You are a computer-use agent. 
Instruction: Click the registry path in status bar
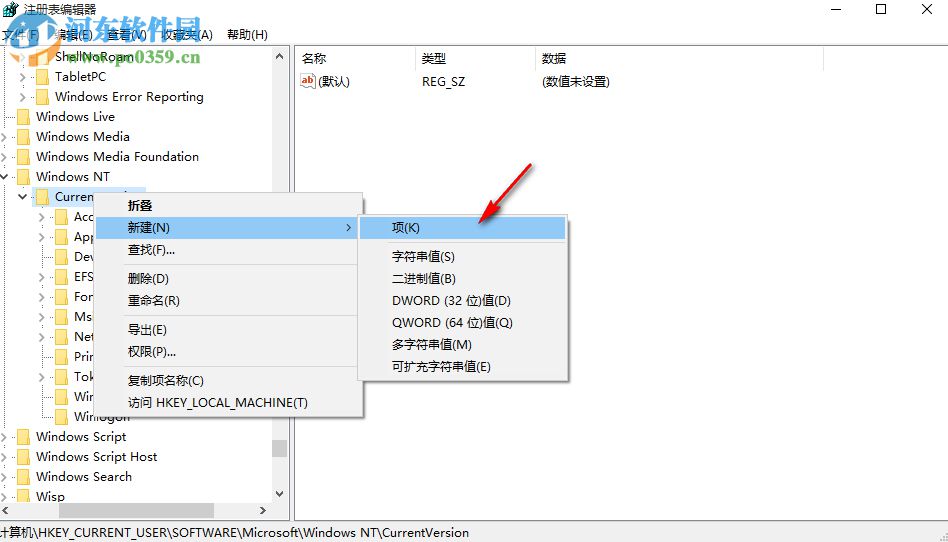click(x=235, y=533)
